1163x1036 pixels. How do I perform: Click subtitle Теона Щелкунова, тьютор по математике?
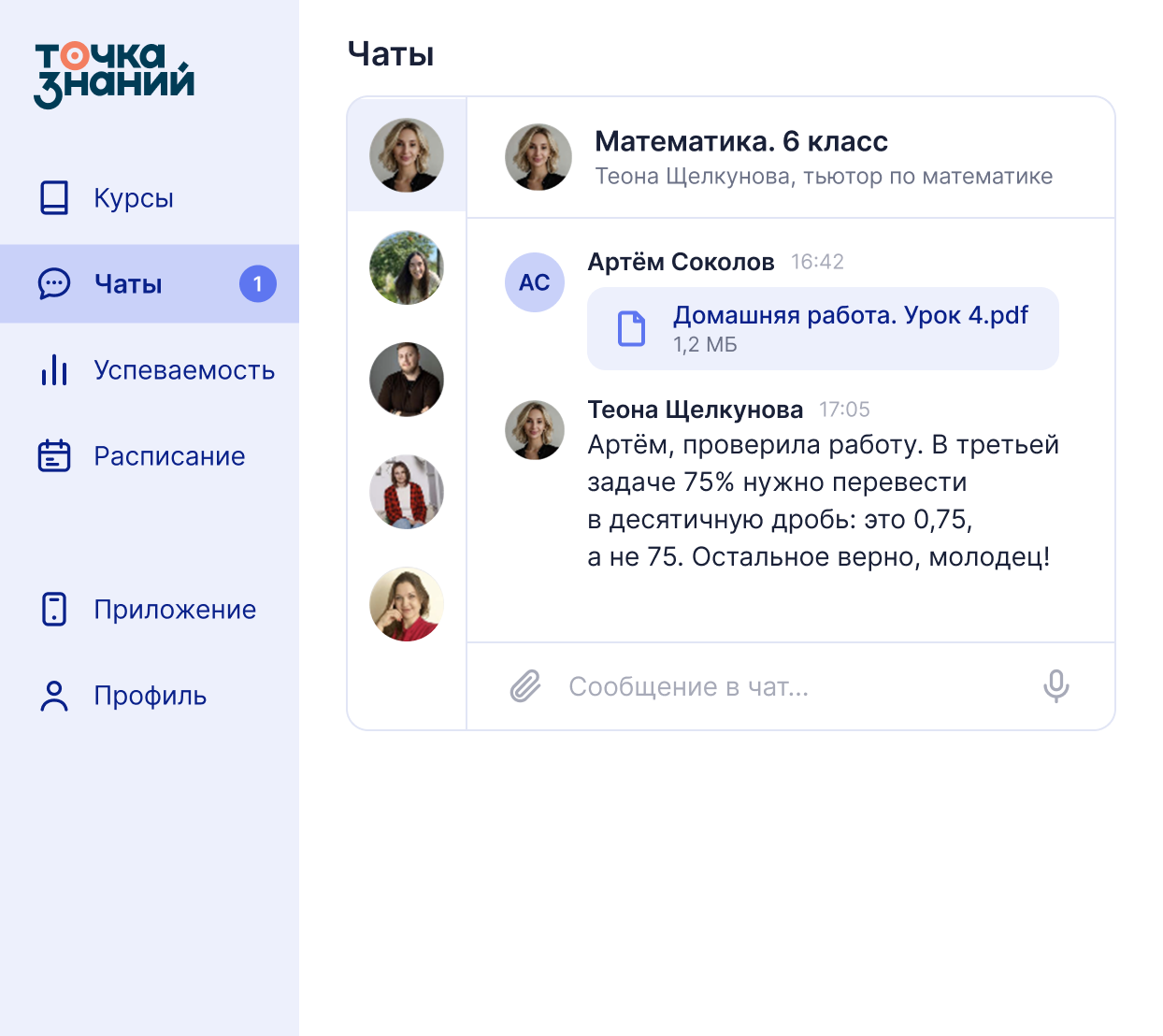point(824,177)
